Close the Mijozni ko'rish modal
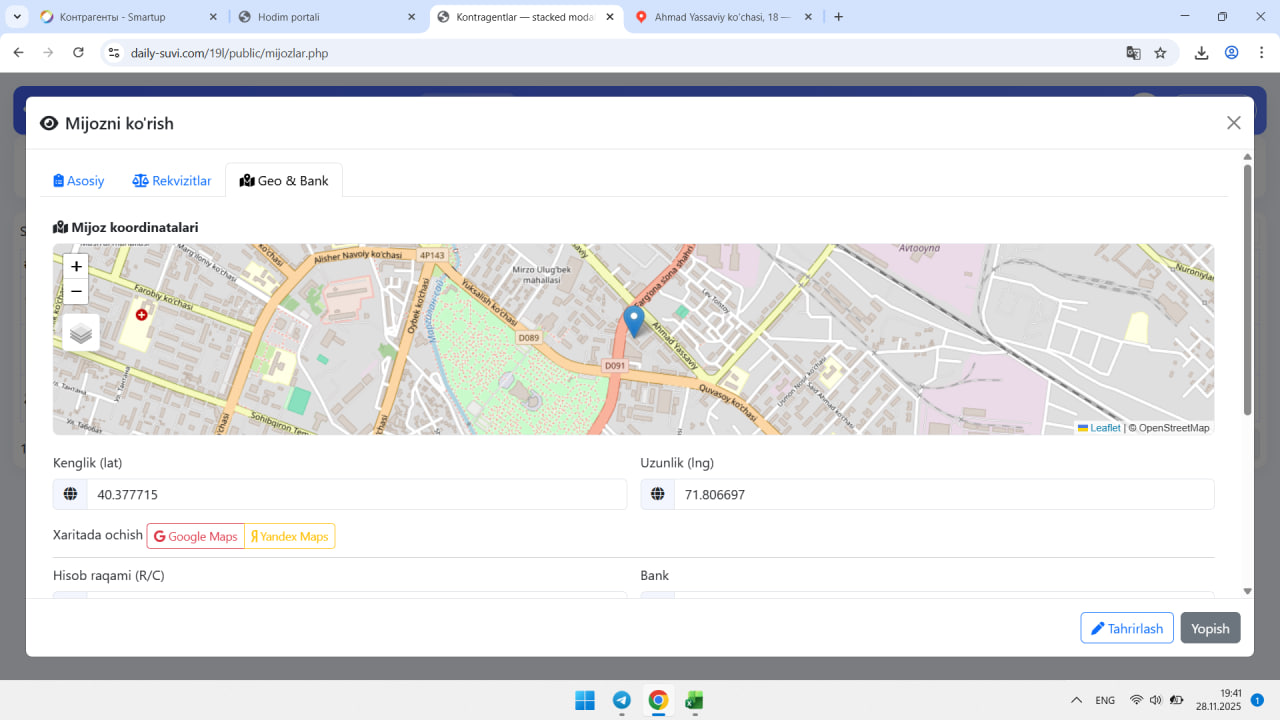This screenshot has width=1280, height=720. click(x=1233, y=123)
